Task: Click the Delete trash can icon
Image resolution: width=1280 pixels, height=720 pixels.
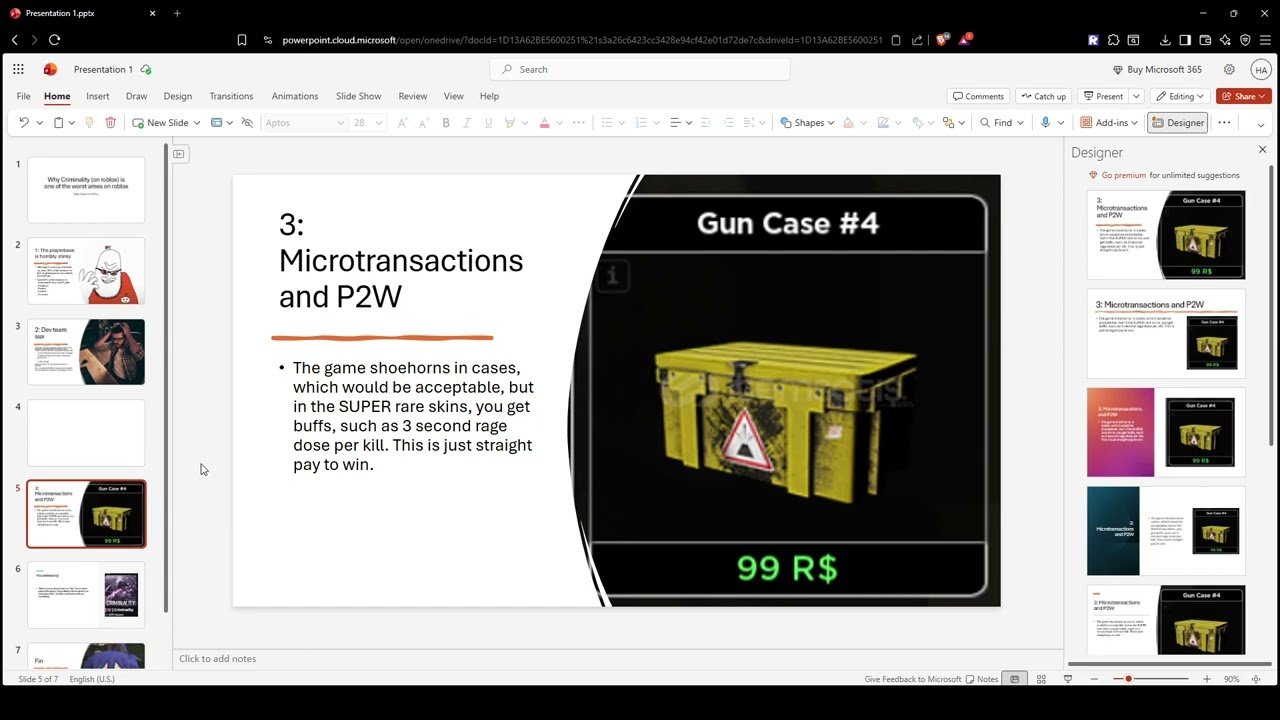Action: (x=110, y=123)
